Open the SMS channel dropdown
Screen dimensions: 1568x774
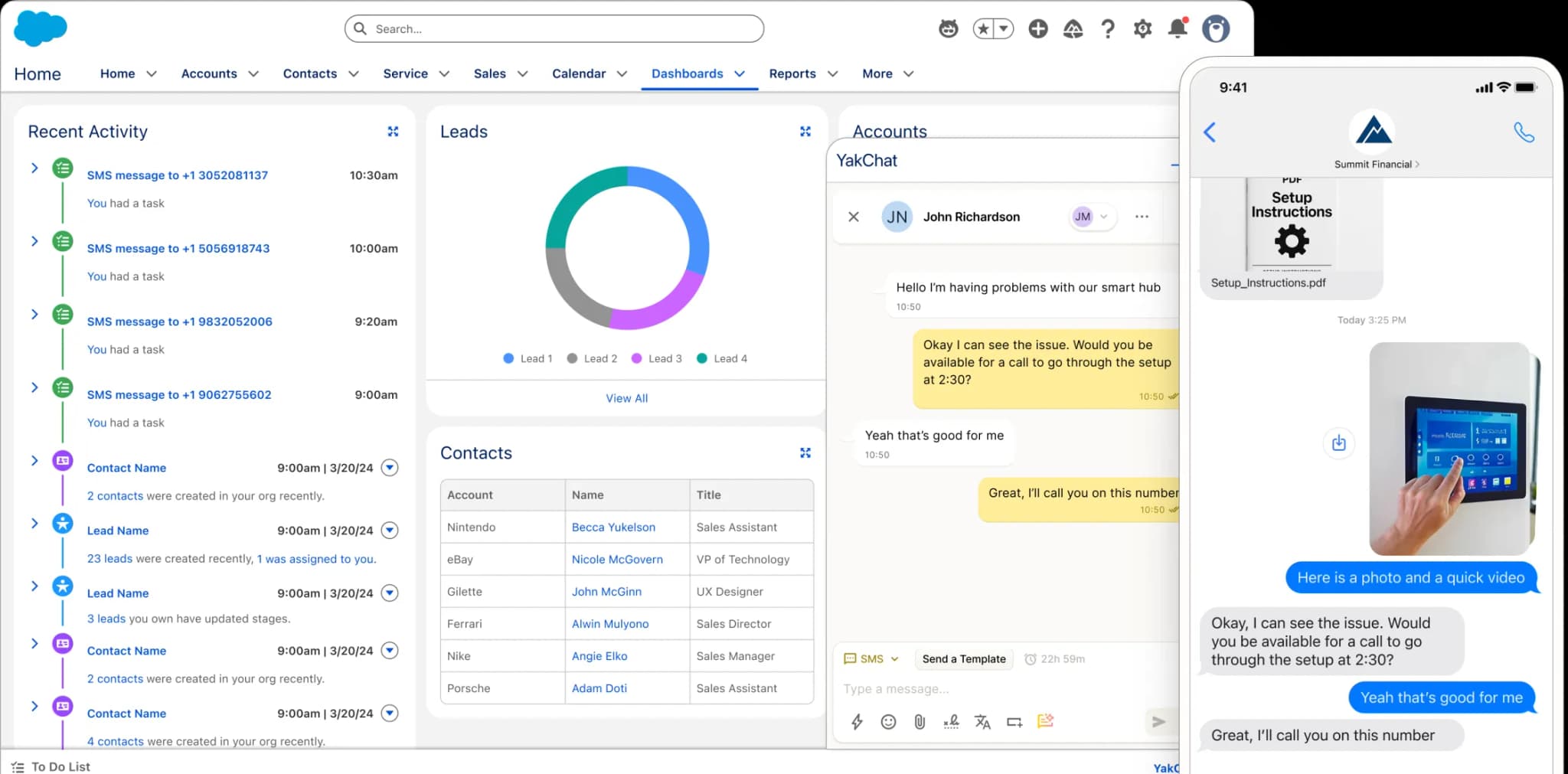click(871, 659)
